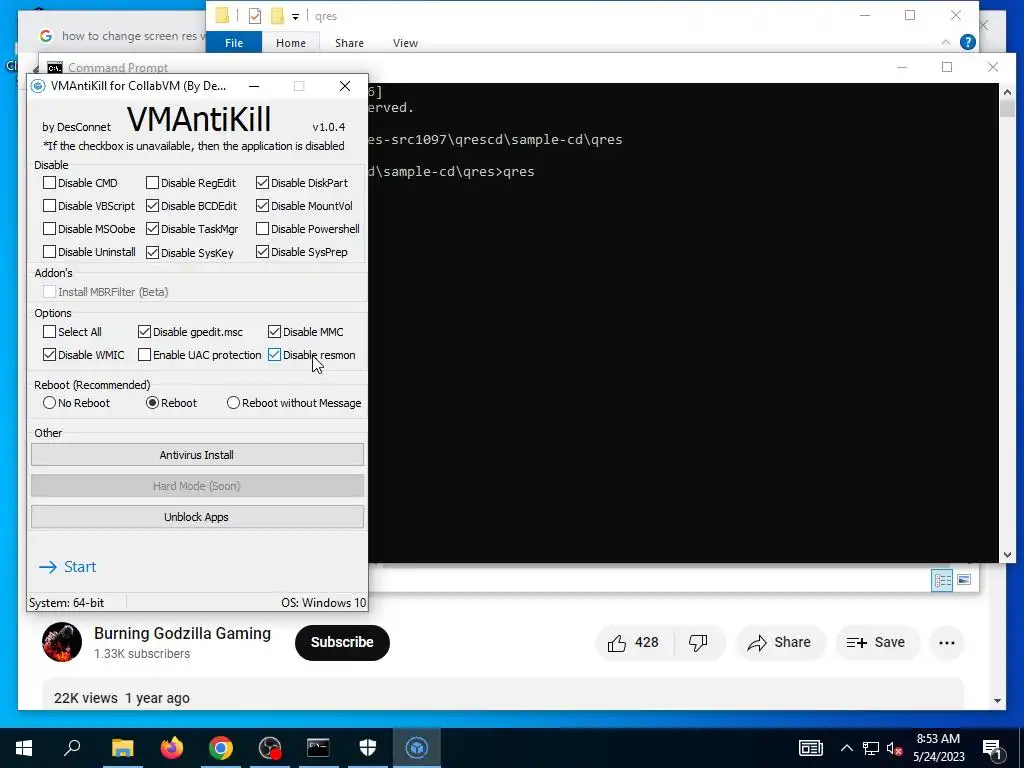Viewport: 1024px width, 768px height.
Task: Open Explorer Home ribbon tab
Action: click(x=291, y=42)
